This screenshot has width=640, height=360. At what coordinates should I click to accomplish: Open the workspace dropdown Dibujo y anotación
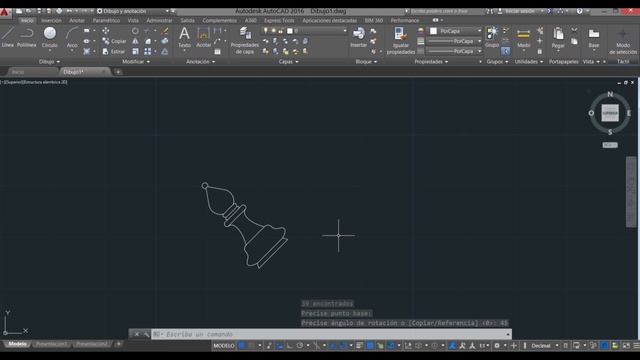[x=133, y=11]
